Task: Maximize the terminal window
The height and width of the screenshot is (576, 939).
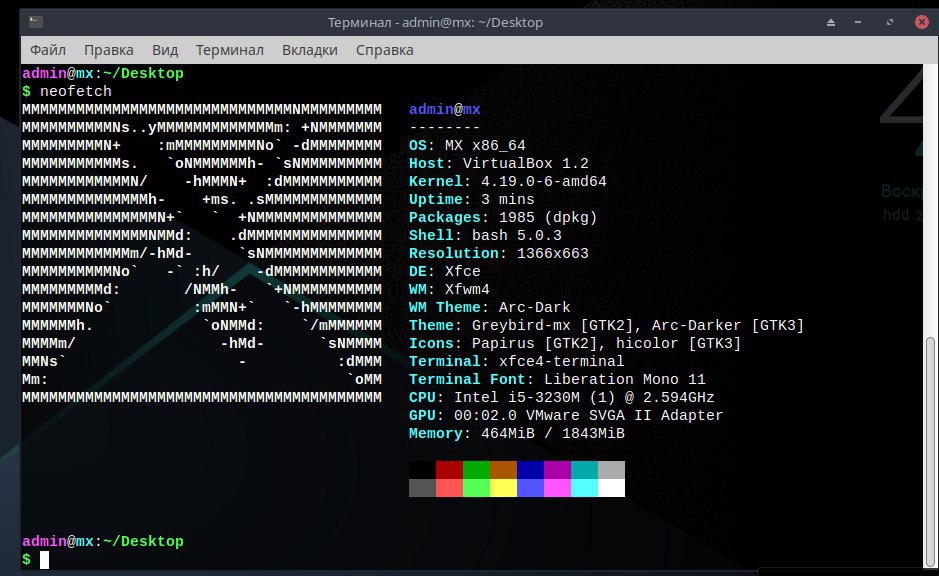Action: pos(890,22)
